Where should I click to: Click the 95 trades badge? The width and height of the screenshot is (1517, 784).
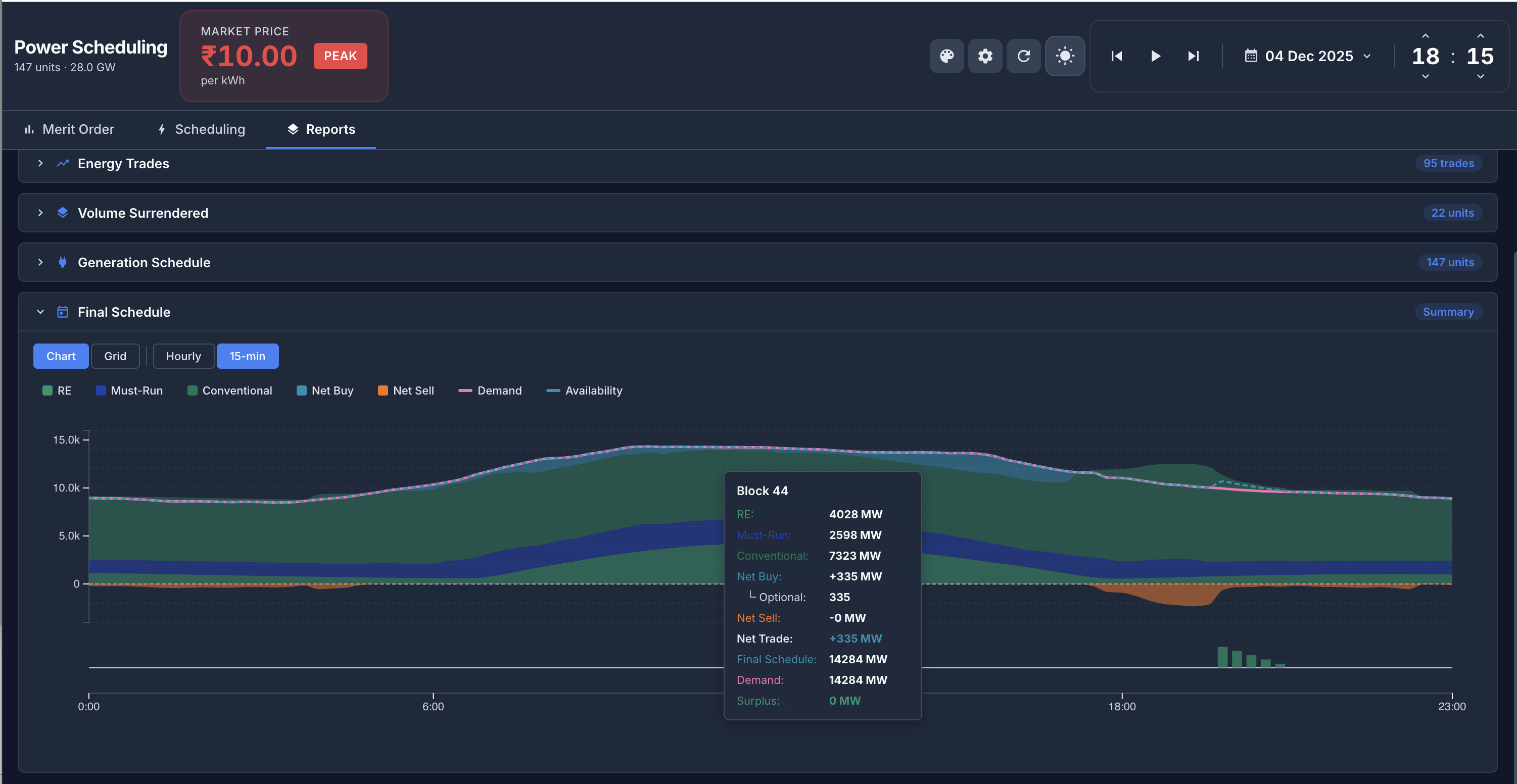pyautogui.click(x=1449, y=163)
